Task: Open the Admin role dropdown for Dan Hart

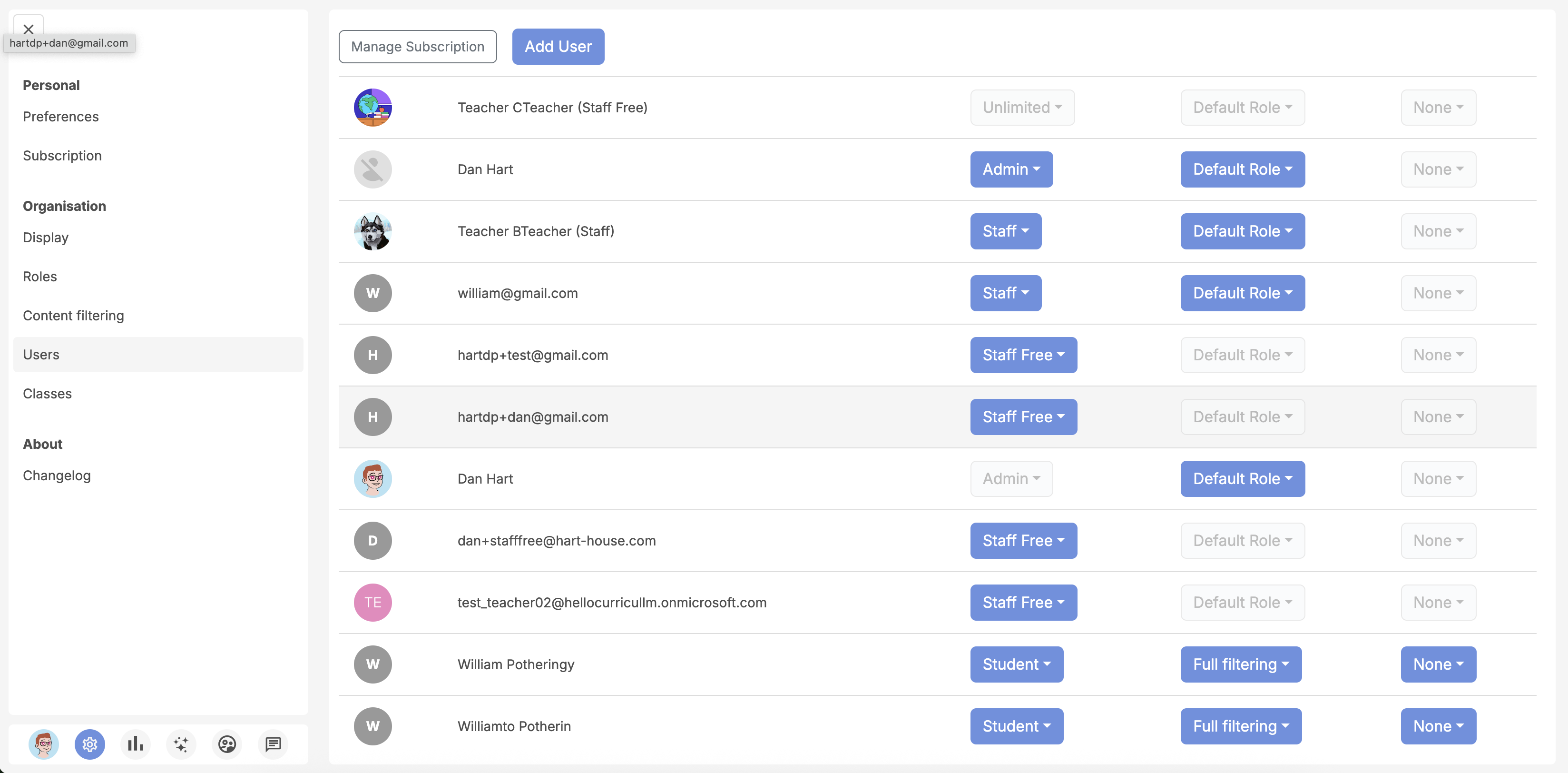Action: coord(1011,169)
